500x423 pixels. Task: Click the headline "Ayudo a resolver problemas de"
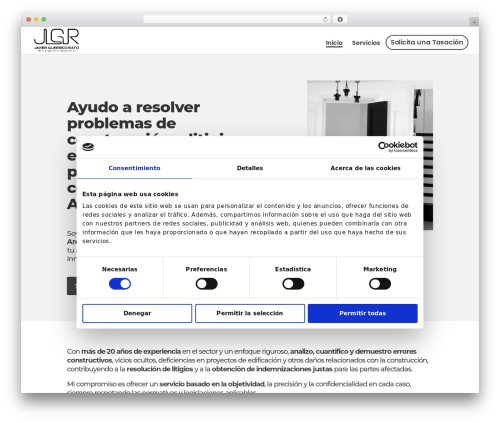point(133,115)
